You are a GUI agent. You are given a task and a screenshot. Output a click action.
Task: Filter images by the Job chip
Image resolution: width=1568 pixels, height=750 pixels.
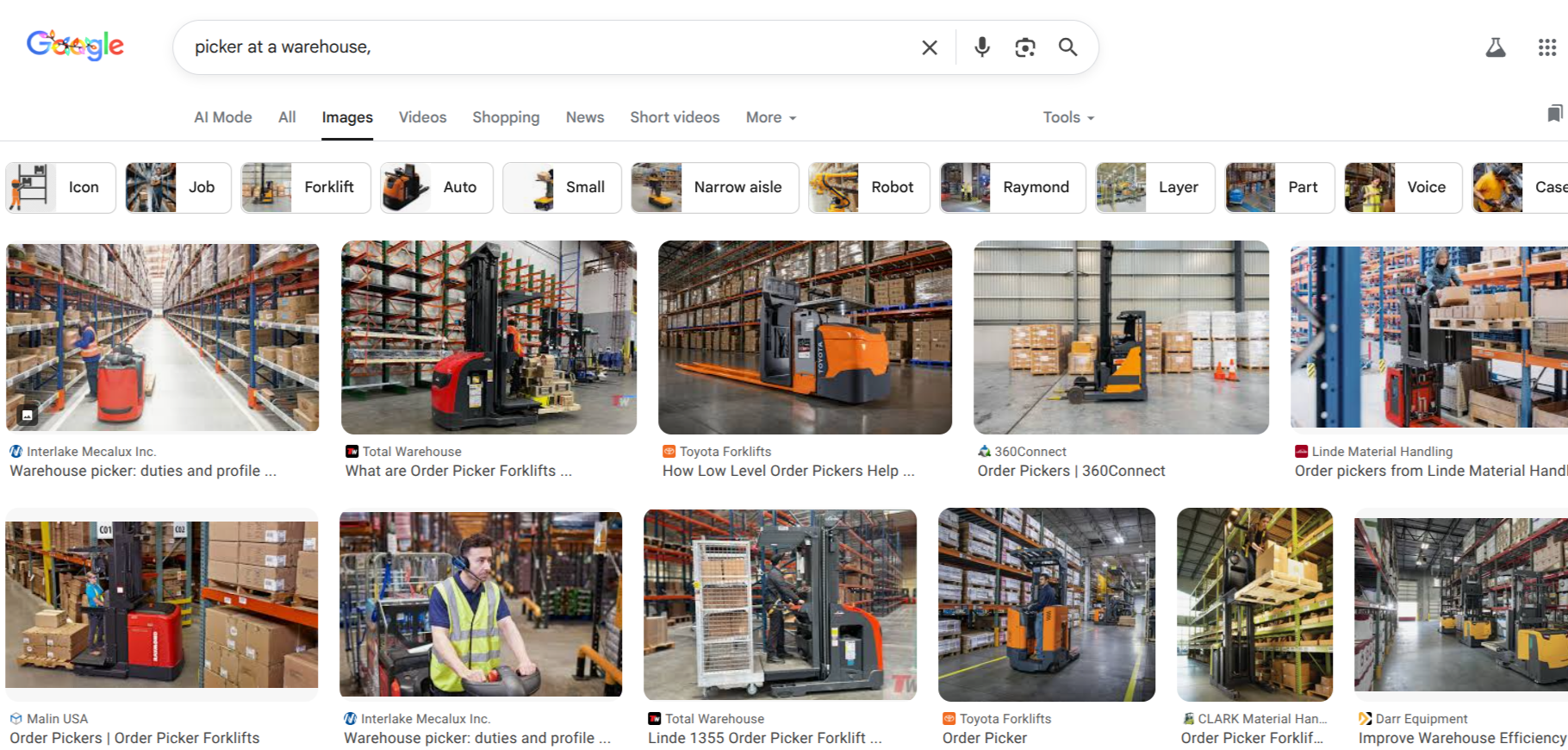(x=178, y=188)
